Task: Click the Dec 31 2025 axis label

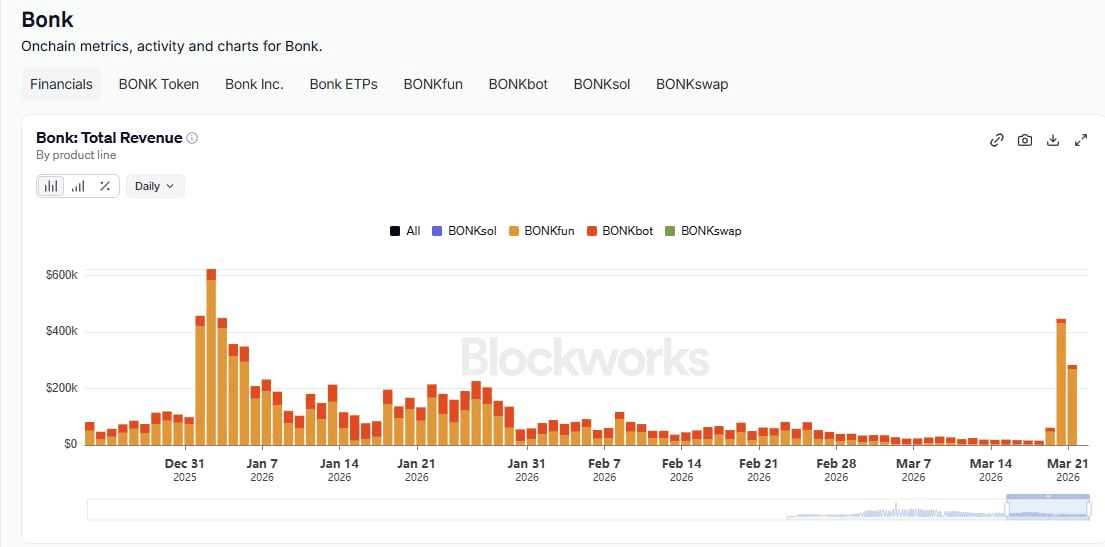Action: pos(185,469)
